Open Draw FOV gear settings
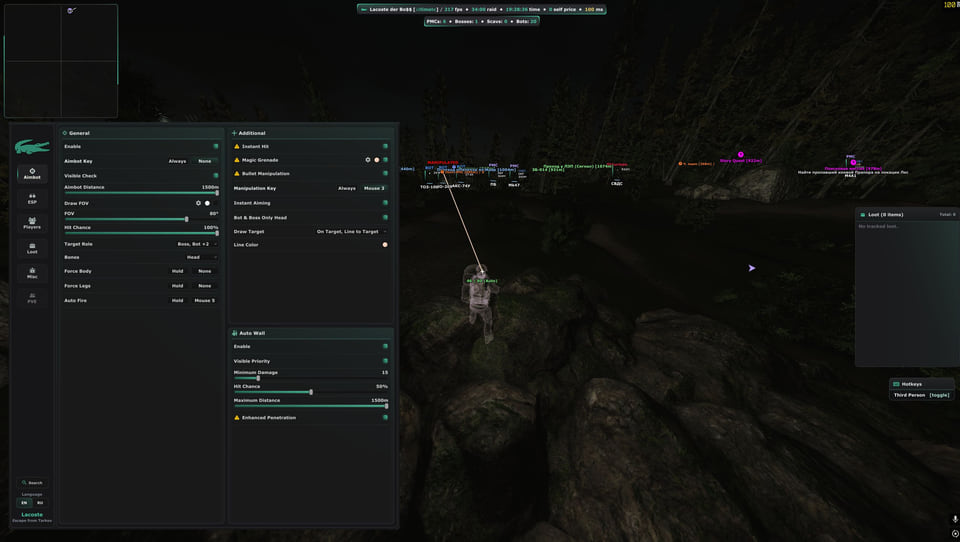Screen dimensions: 960x542 tap(198, 203)
